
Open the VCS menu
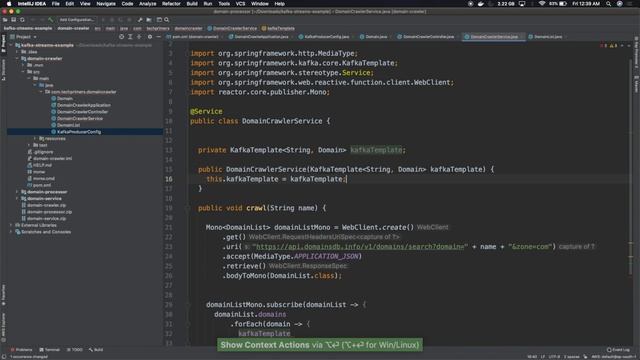240,4
